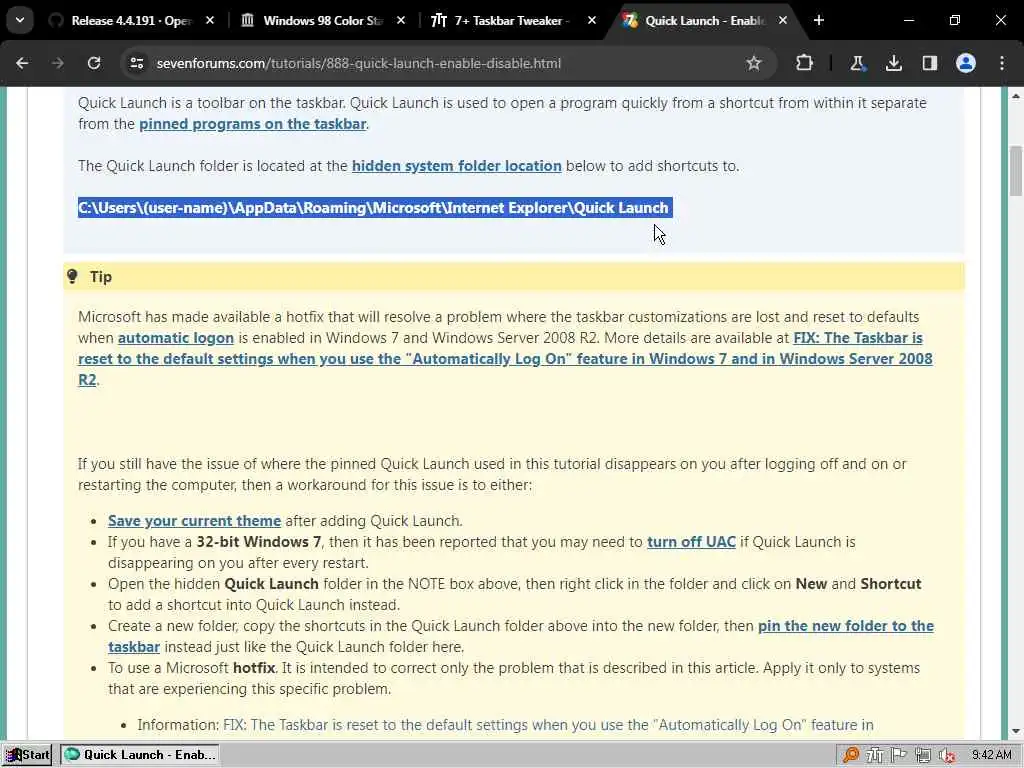Open Chrome three-dot menu
Screen dimensions: 1024x768
(1002, 63)
